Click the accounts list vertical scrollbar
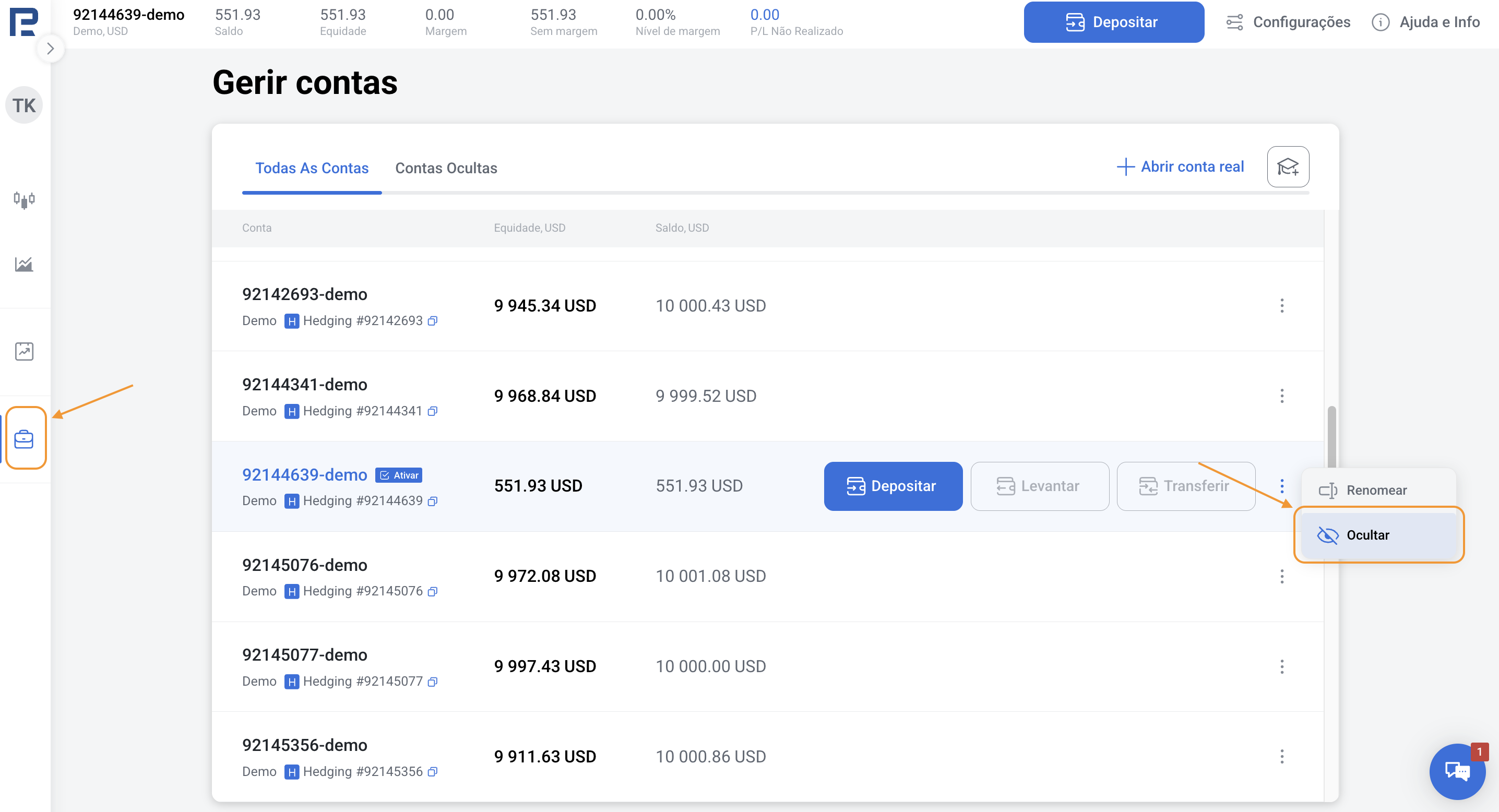The height and width of the screenshot is (812, 1499). coord(1331,436)
